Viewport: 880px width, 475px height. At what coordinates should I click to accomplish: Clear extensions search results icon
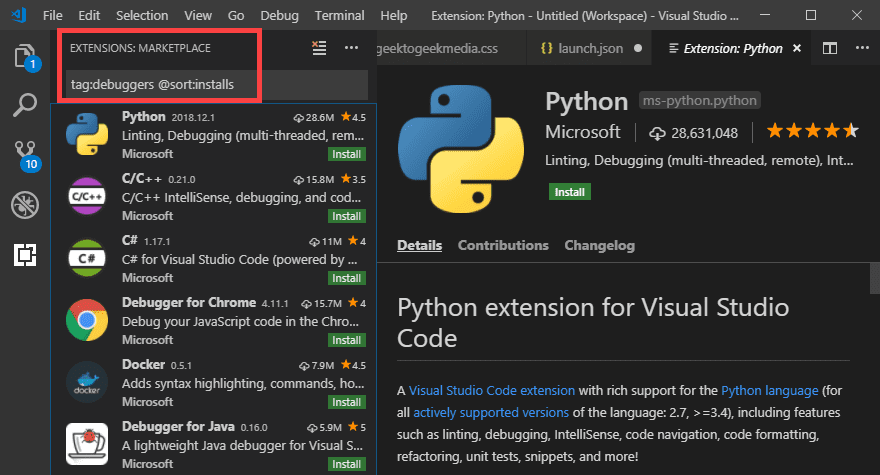319,47
